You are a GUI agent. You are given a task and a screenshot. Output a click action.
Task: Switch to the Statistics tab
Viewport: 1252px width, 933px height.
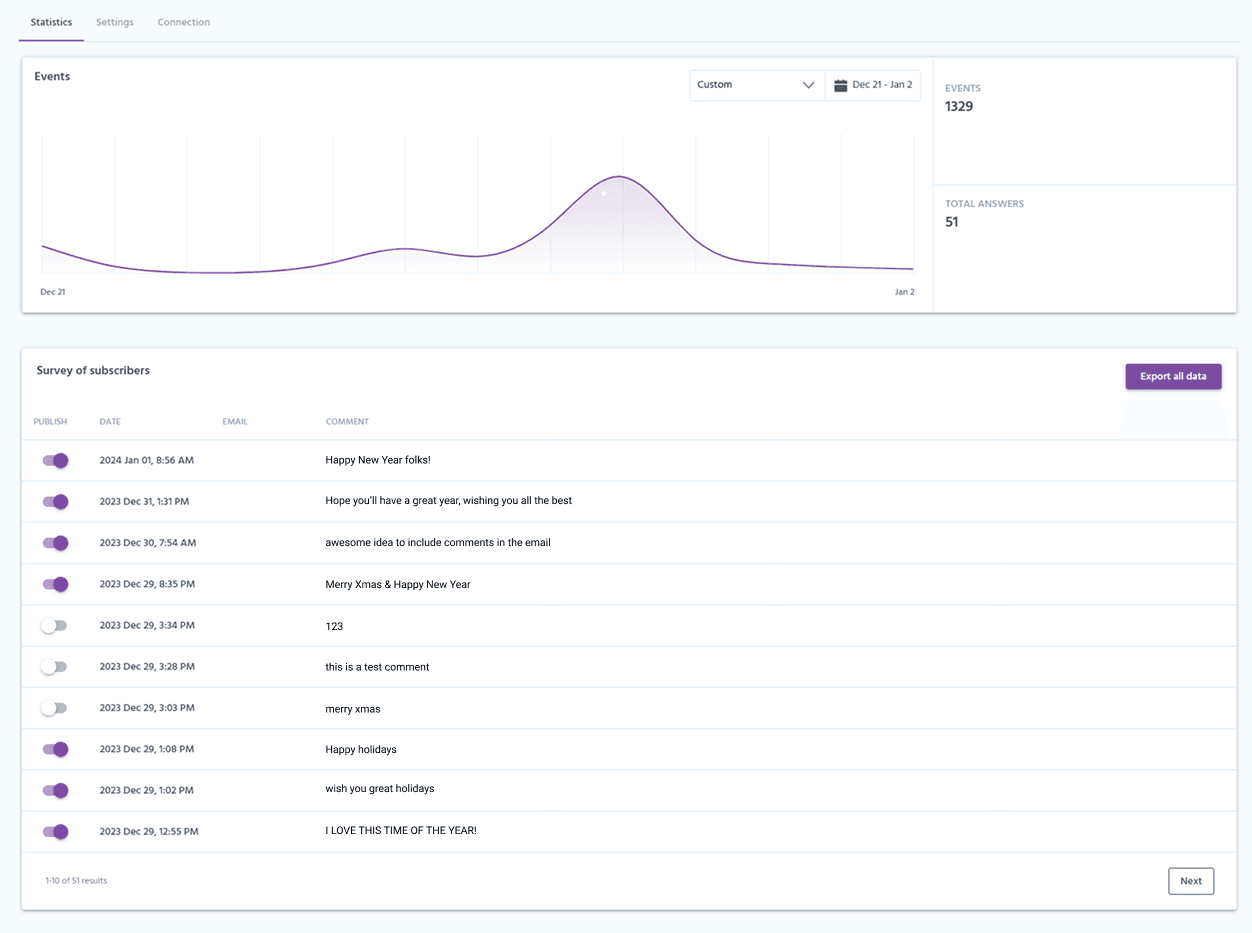tap(51, 22)
